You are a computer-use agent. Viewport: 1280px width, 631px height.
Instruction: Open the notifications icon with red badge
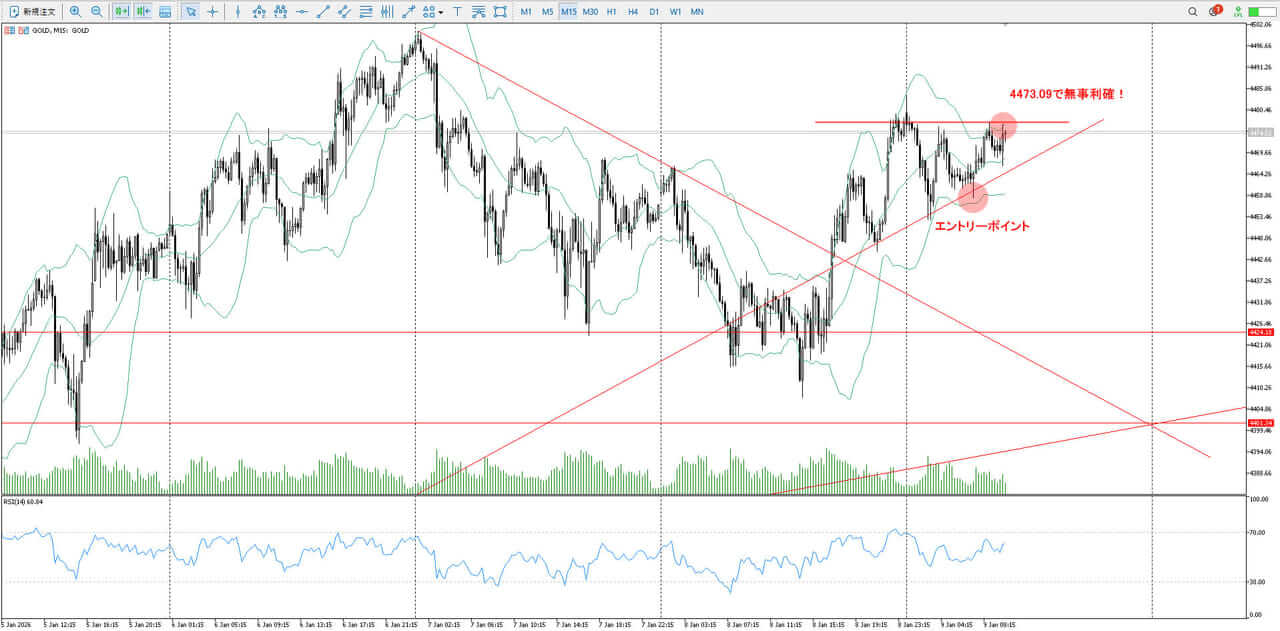click(1214, 12)
